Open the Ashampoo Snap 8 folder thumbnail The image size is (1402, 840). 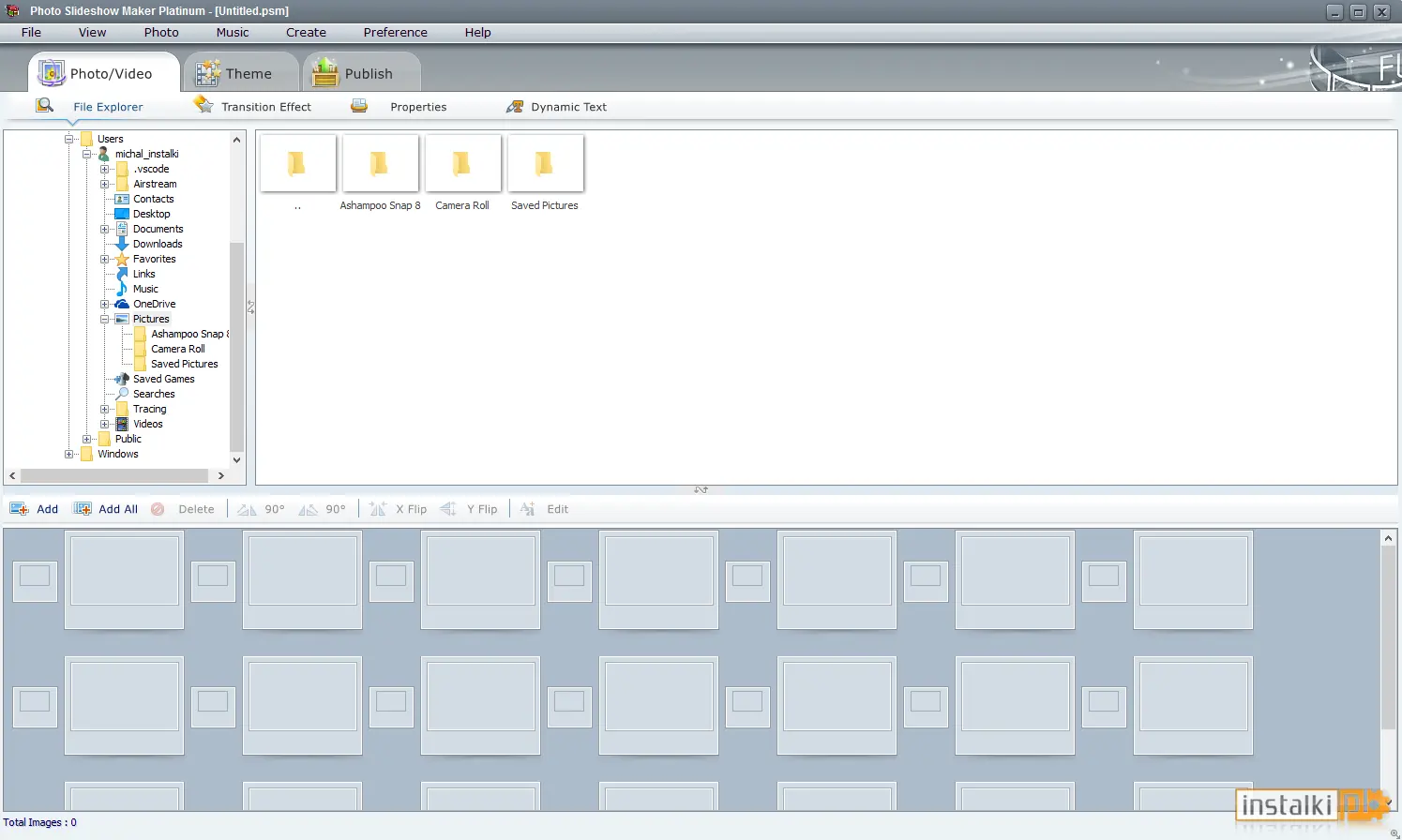click(x=380, y=163)
